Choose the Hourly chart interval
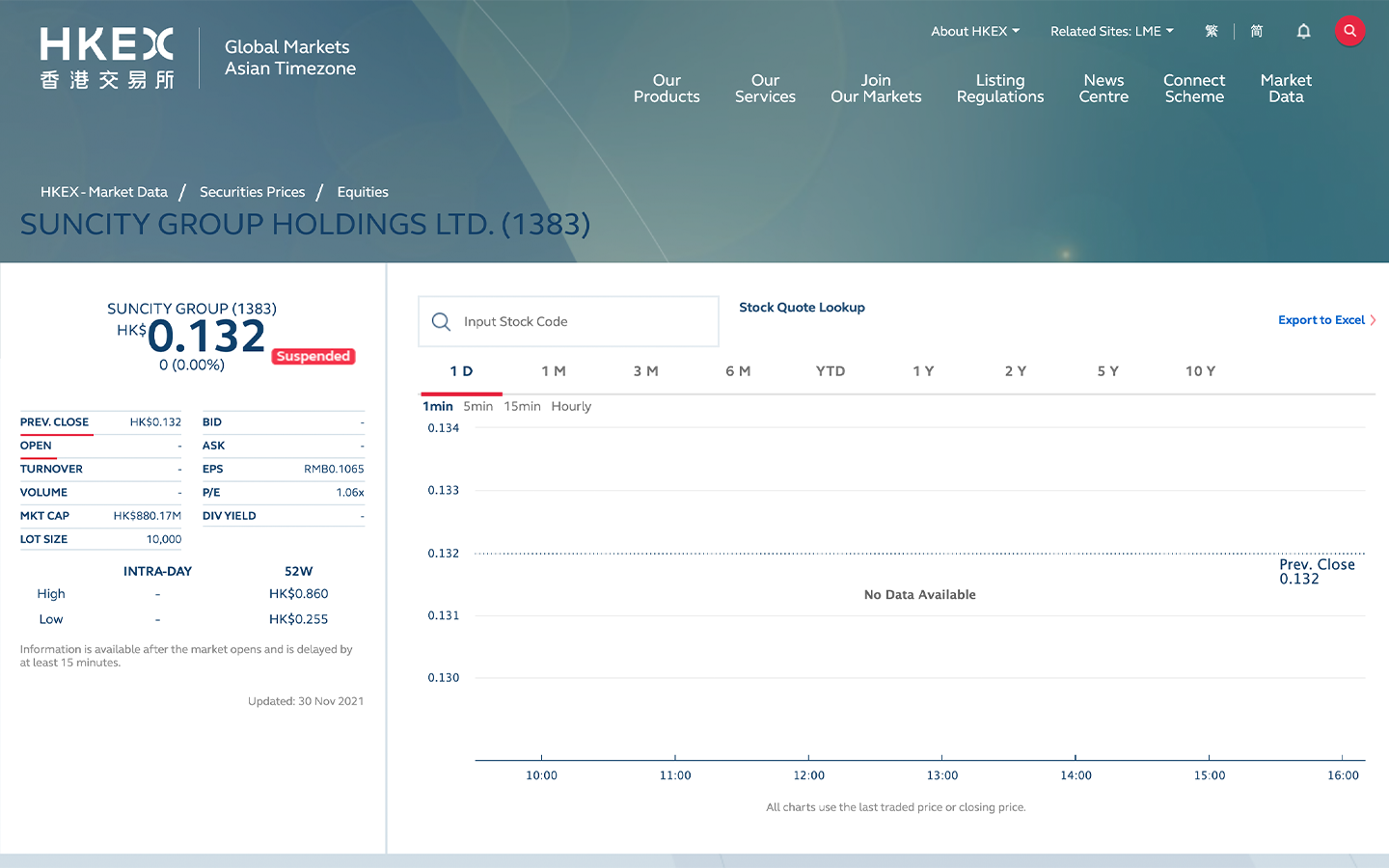 click(x=571, y=406)
